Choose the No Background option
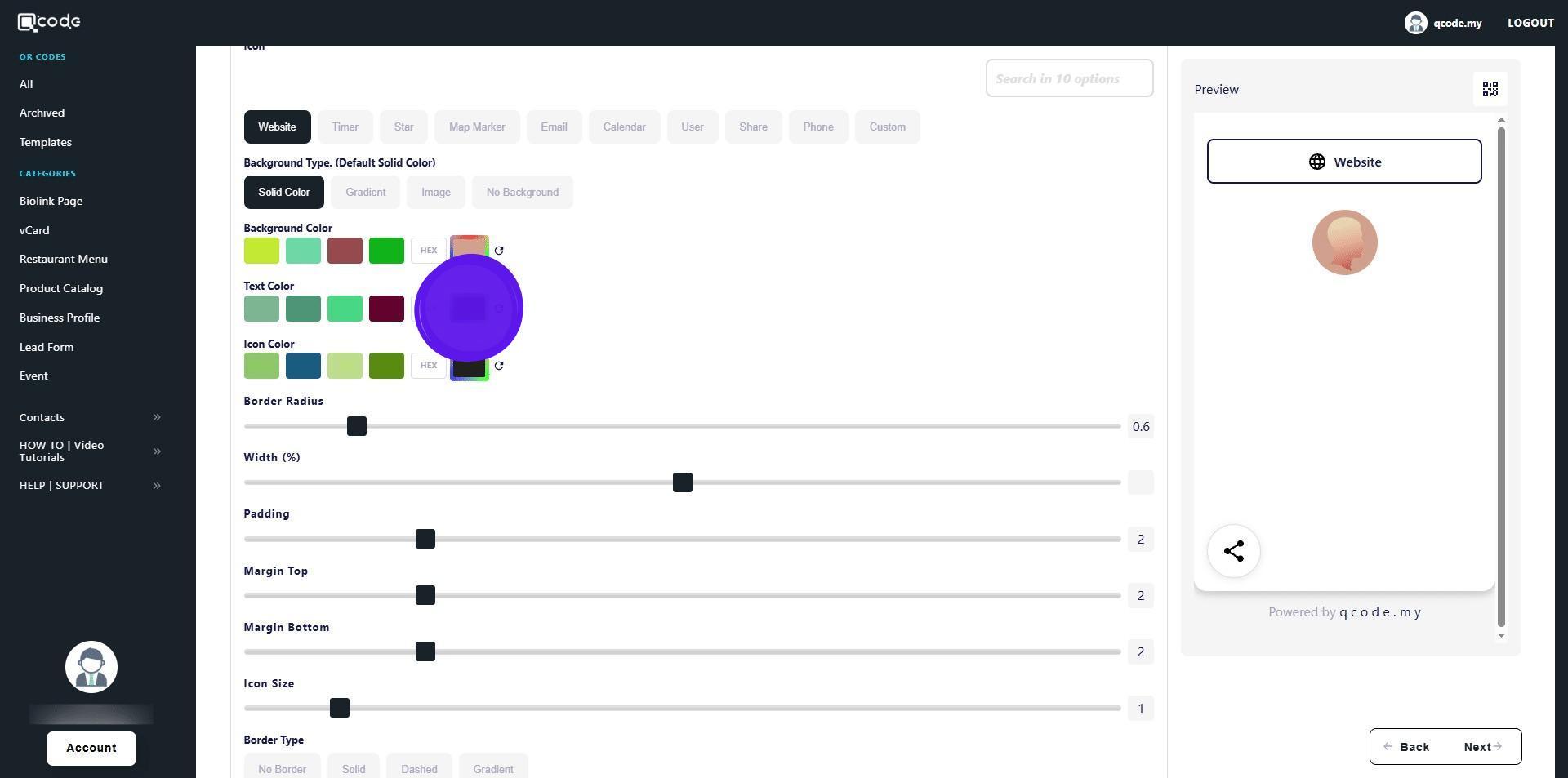Screen dimensions: 1568x778 click(x=522, y=193)
